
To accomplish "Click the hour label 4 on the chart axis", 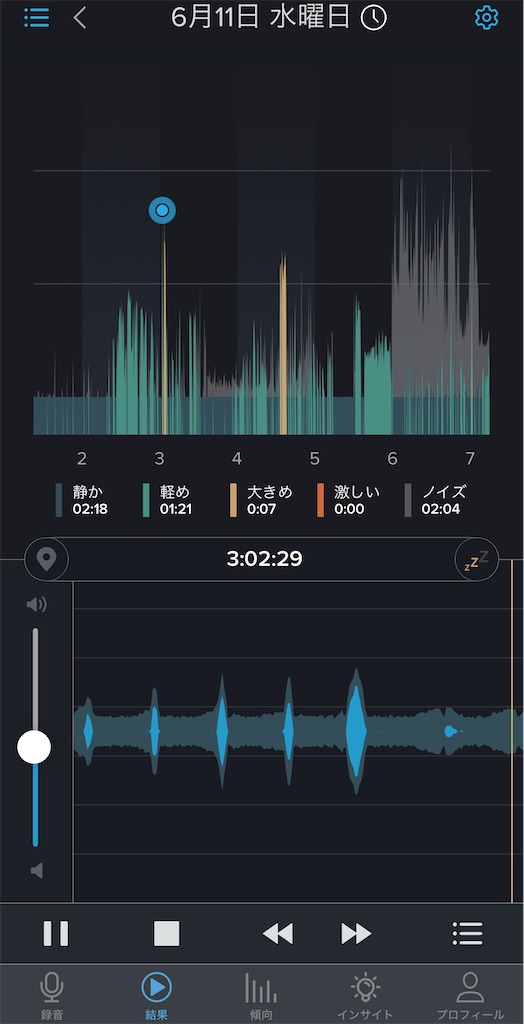I will [x=237, y=458].
